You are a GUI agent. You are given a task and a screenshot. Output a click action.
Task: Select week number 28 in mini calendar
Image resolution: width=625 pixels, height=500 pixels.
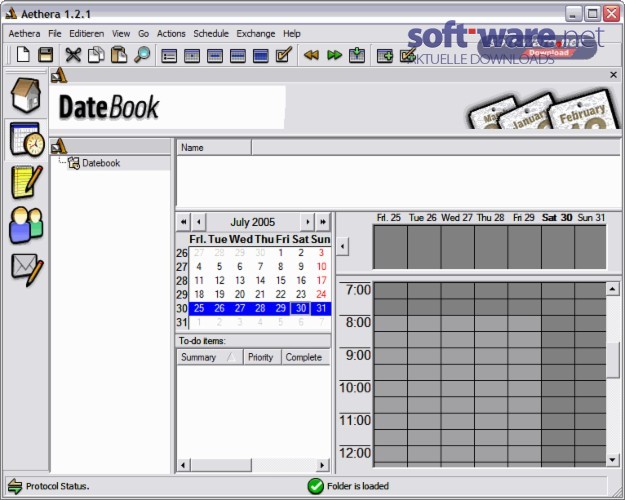(182, 280)
